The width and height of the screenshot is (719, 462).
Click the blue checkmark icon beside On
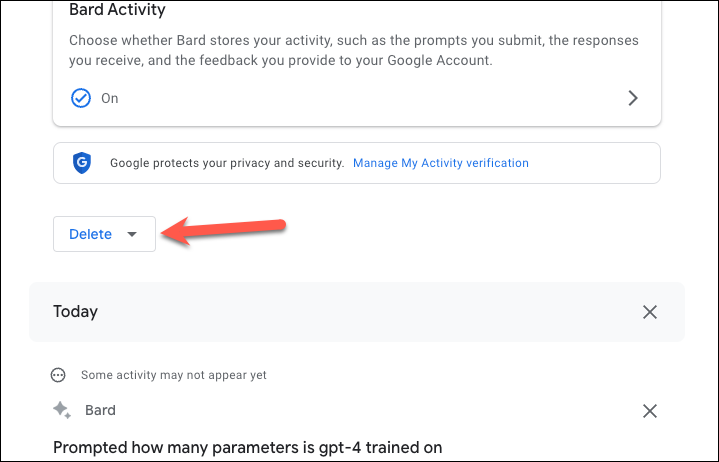tap(81, 98)
